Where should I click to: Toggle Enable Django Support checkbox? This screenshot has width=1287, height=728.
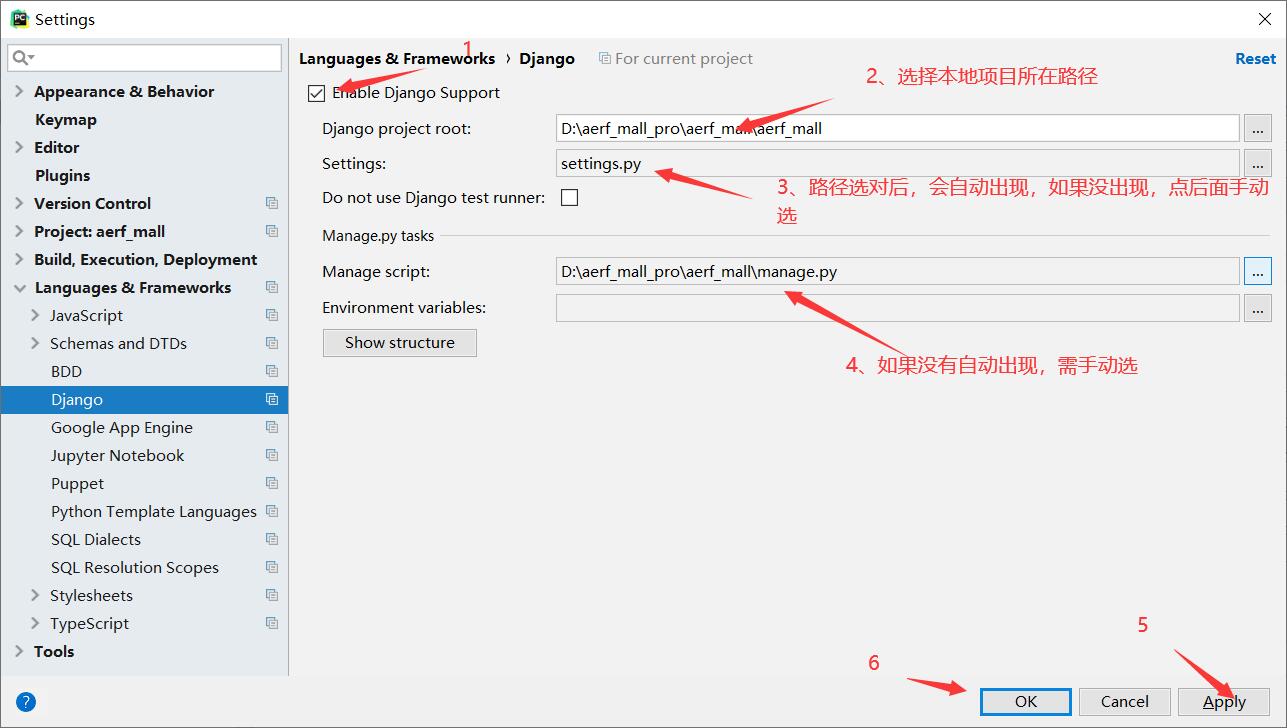pyautogui.click(x=317, y=93)
